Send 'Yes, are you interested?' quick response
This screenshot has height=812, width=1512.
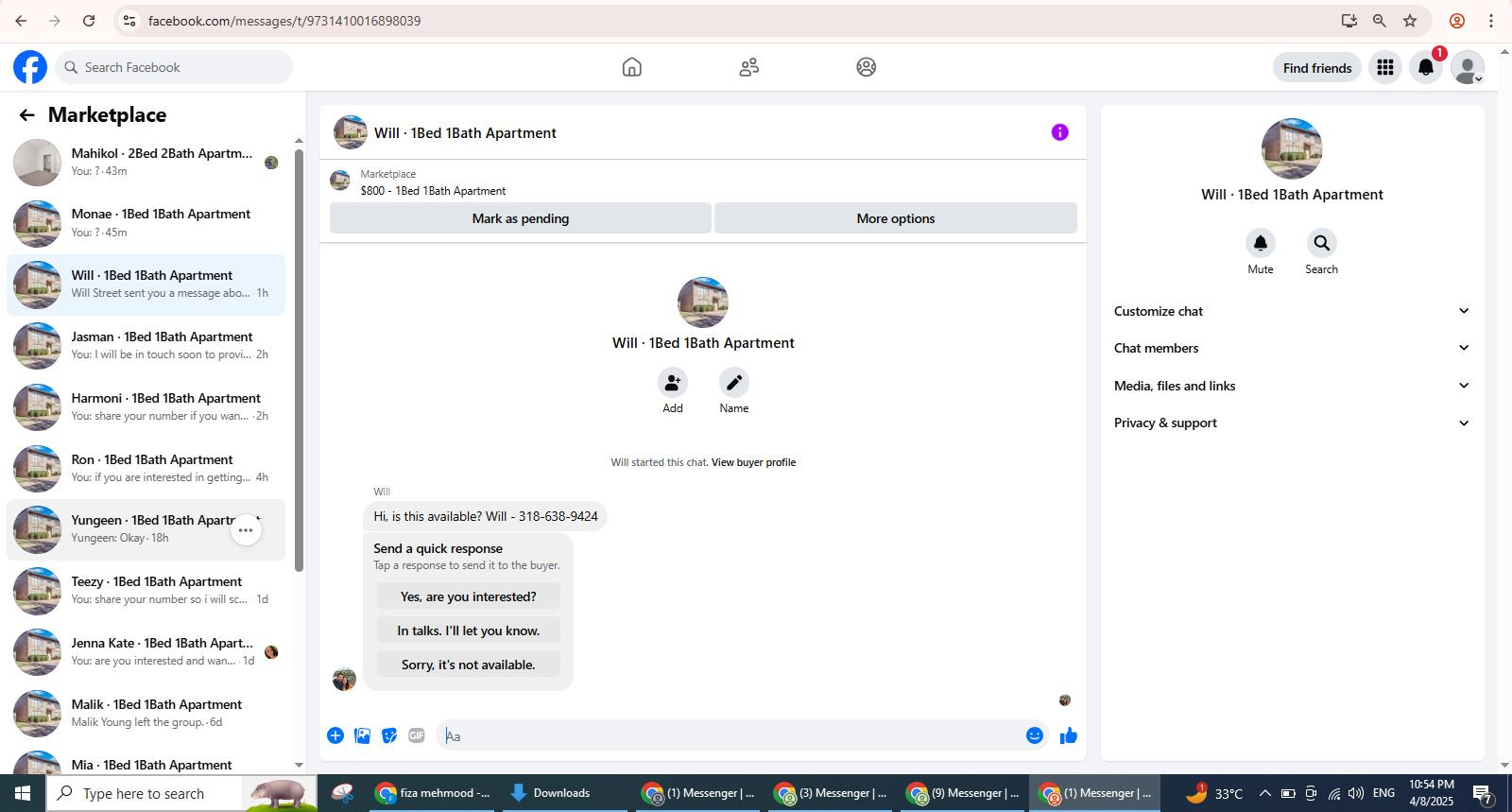coord(469,596)
